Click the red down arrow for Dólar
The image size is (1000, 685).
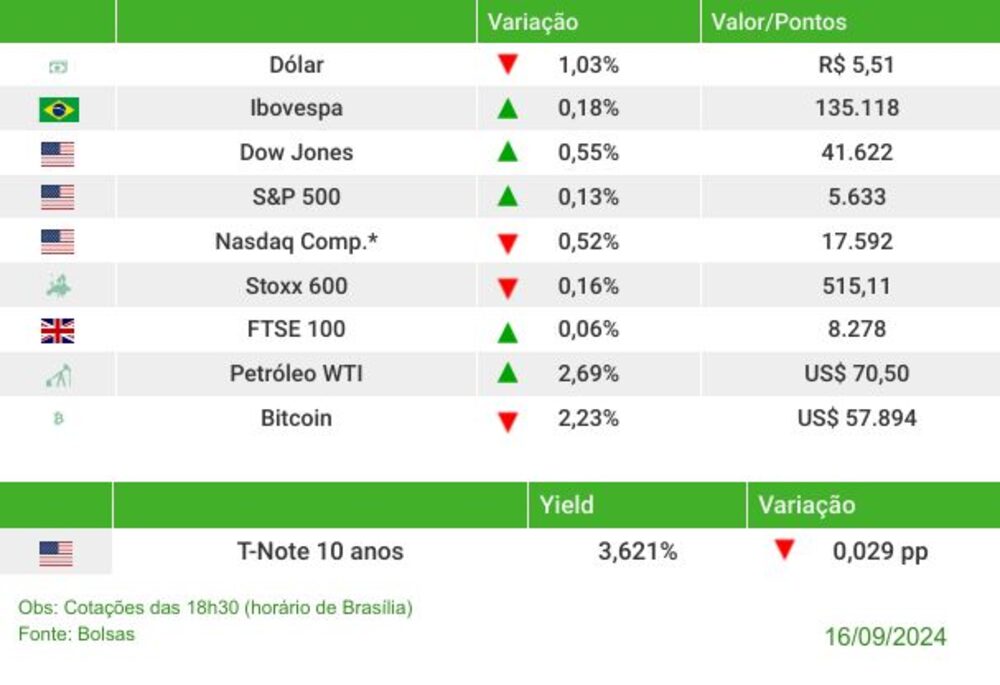point(508,64)
